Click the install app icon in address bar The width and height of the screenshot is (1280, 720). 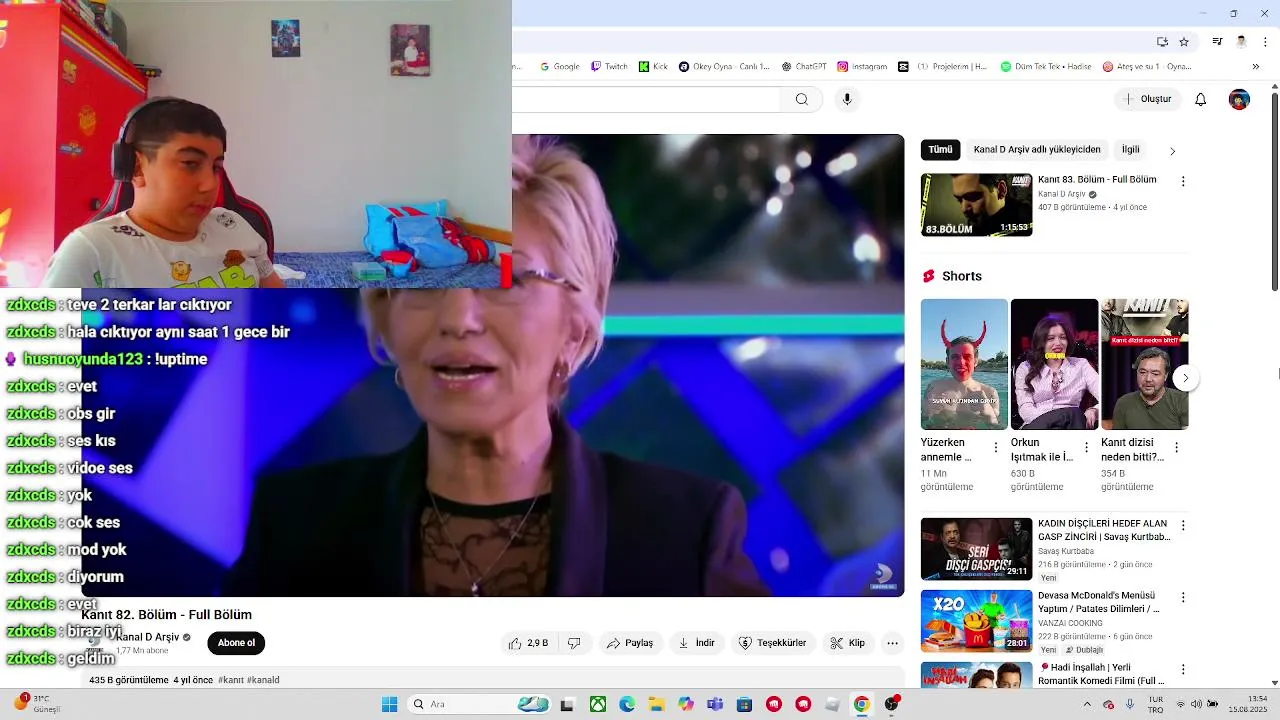tap(1162, 42)
